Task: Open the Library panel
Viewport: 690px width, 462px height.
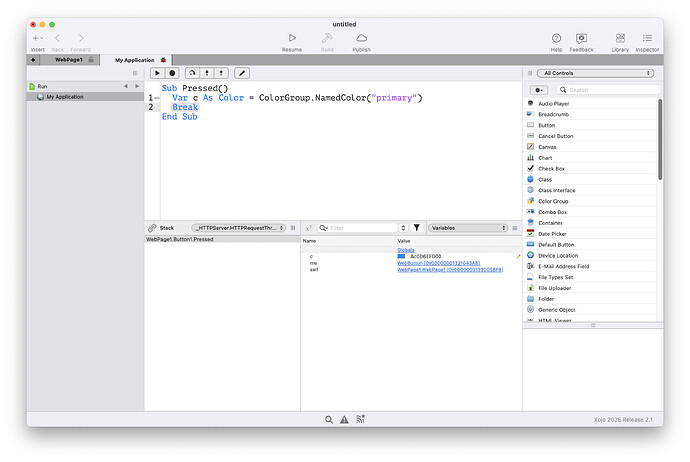Action: coord(620,38)
